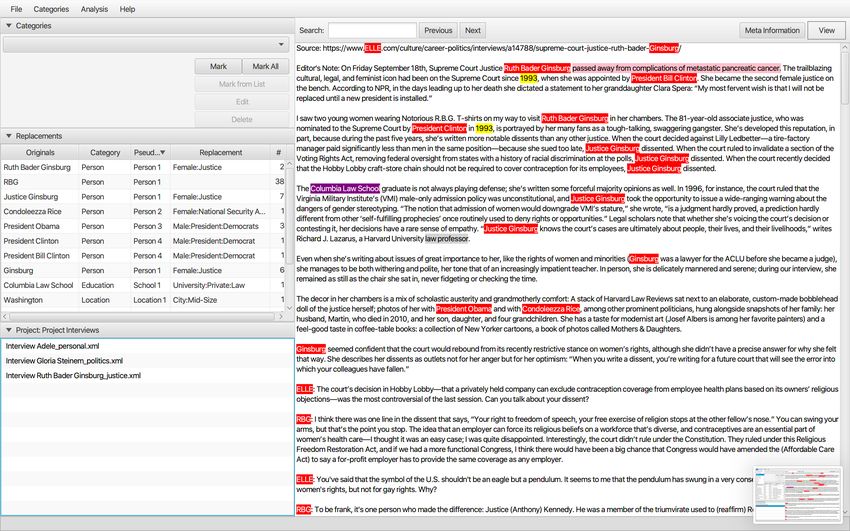Select the Washington replacement row

coord(143,300)
